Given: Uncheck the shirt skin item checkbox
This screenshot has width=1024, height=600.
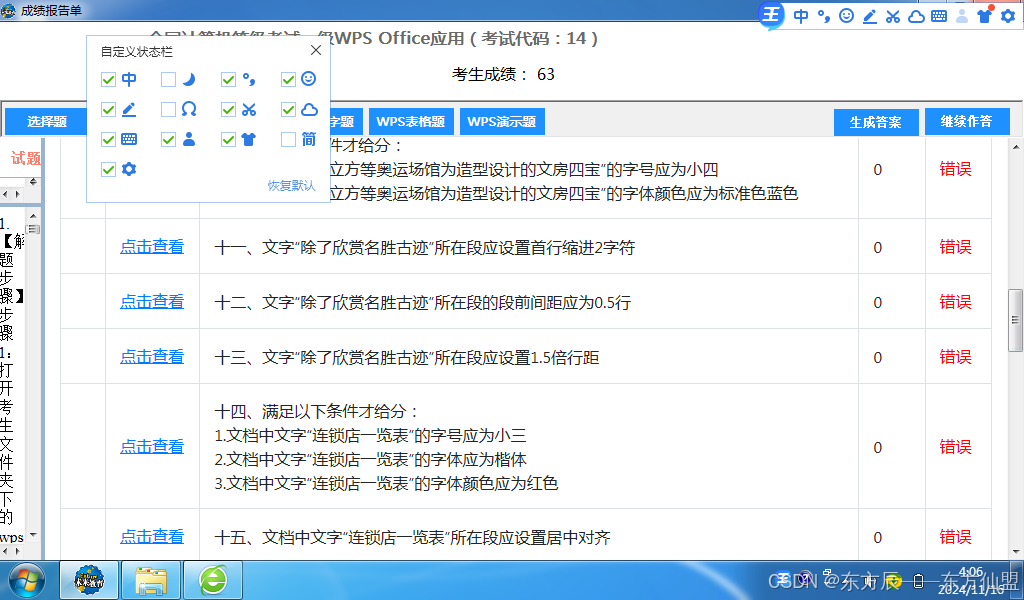Looking at the screenshot, I should click(x=228, y=140).
